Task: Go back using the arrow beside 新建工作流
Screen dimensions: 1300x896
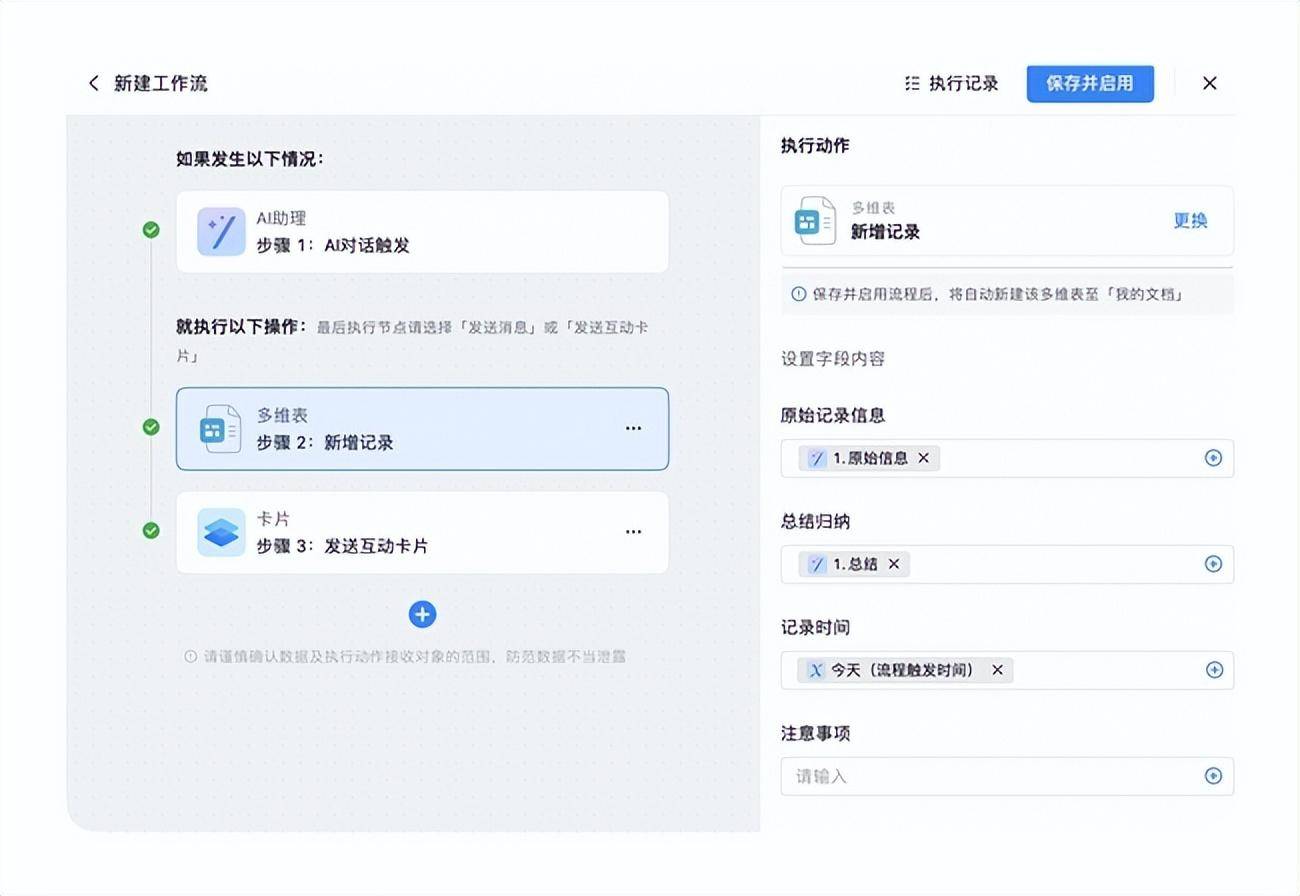Action: 94,83
